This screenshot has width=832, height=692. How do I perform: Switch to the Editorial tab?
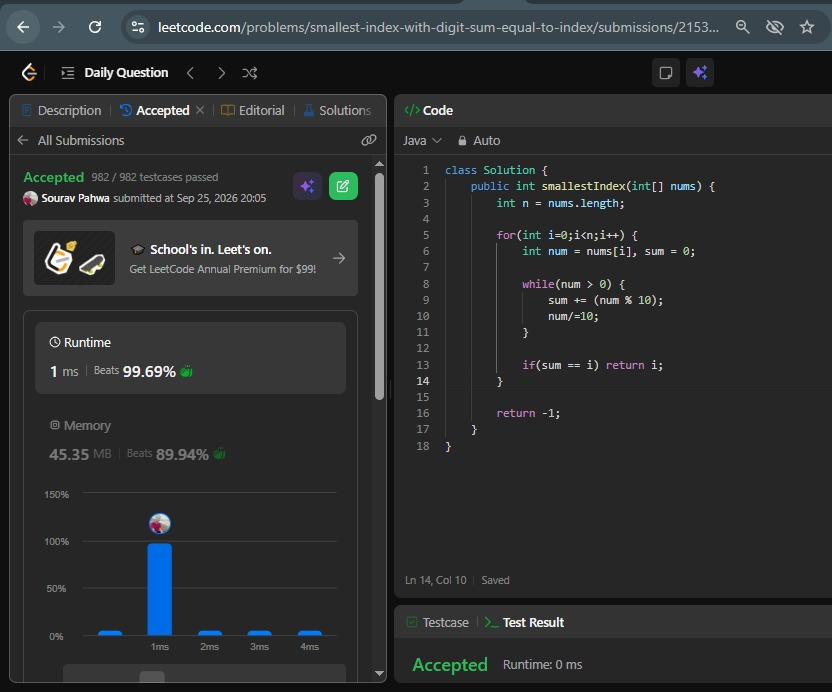(253, 110)
